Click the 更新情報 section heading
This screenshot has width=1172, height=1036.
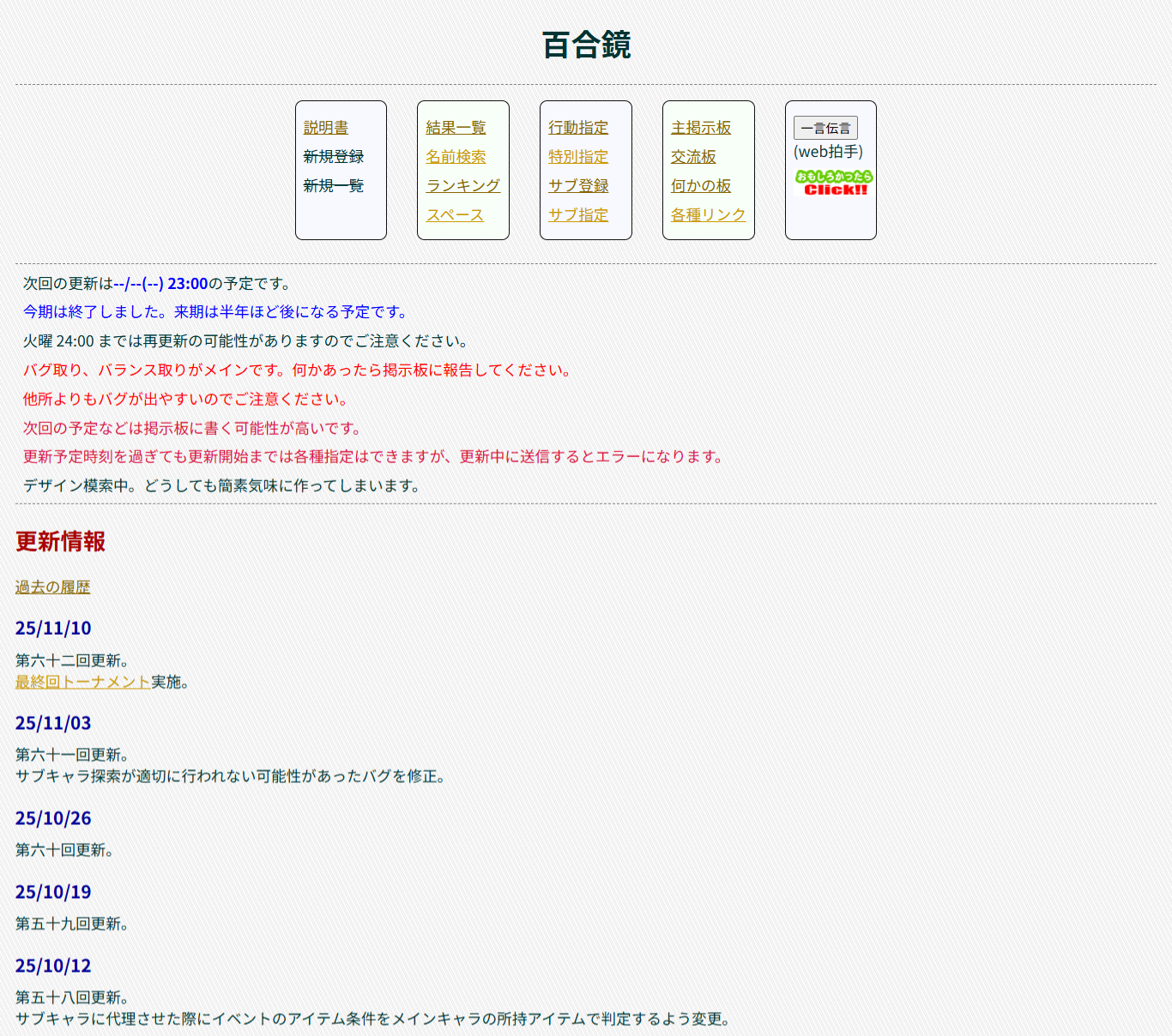click(x=60, y=542)
